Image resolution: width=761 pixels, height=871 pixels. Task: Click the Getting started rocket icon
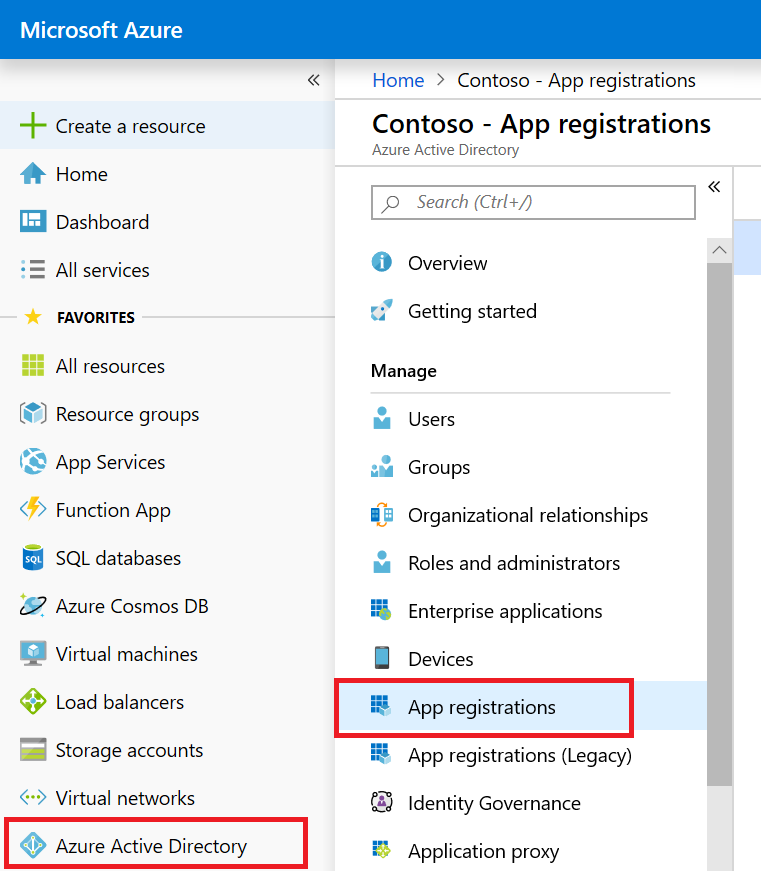tap(382, 310)
